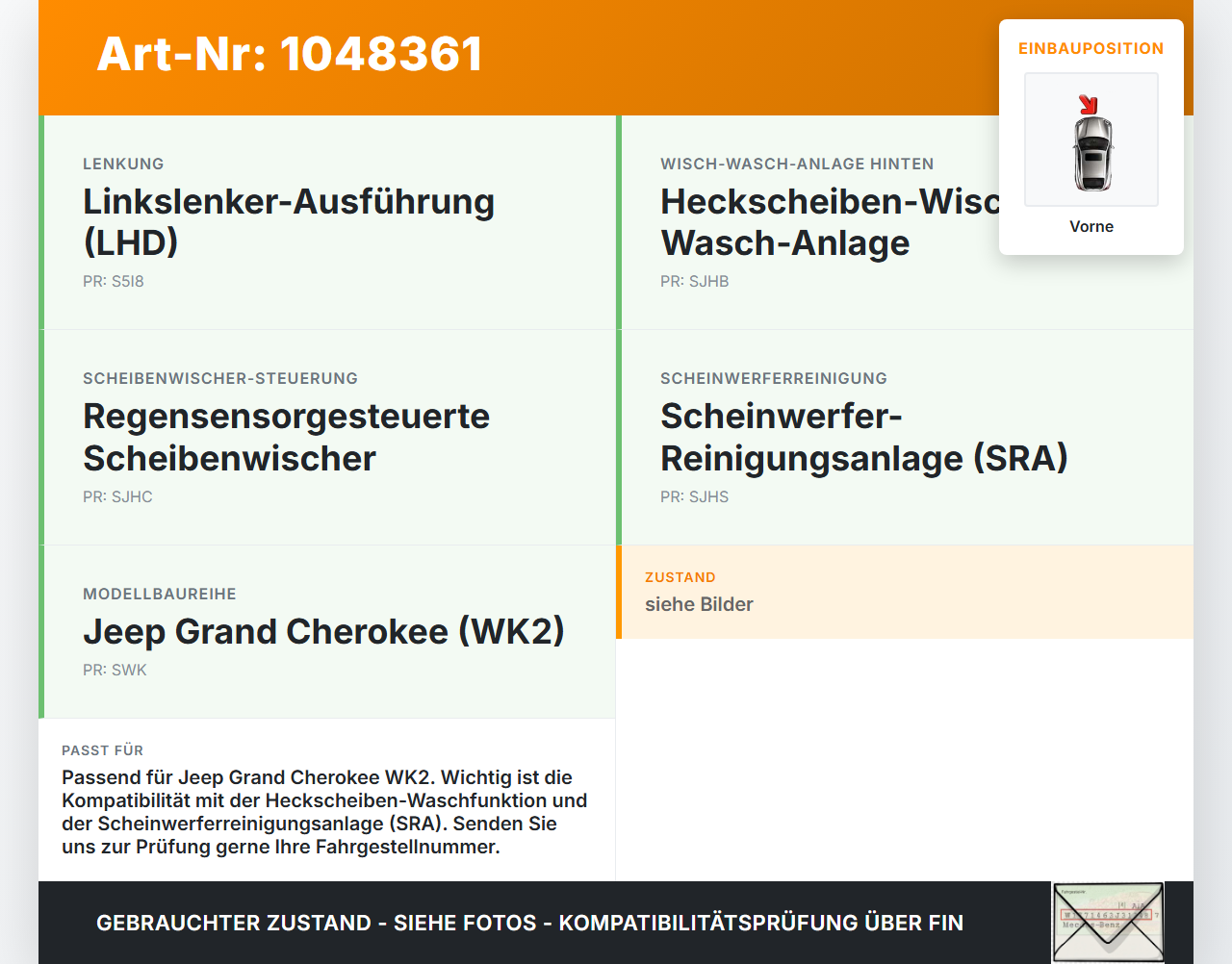Click PR: SJHS code

(x=695, y=496)
